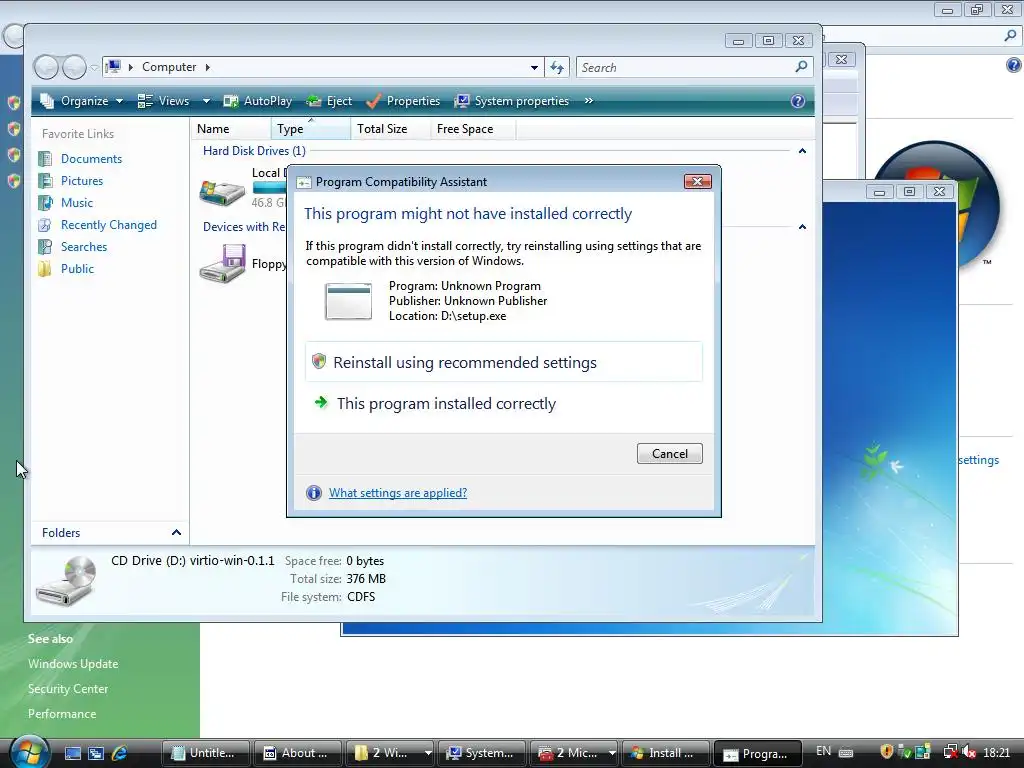The width and height of the screenshot is (1024, 768).
Task: Switch to Install taskbar button
Action: tap(667, 753)
